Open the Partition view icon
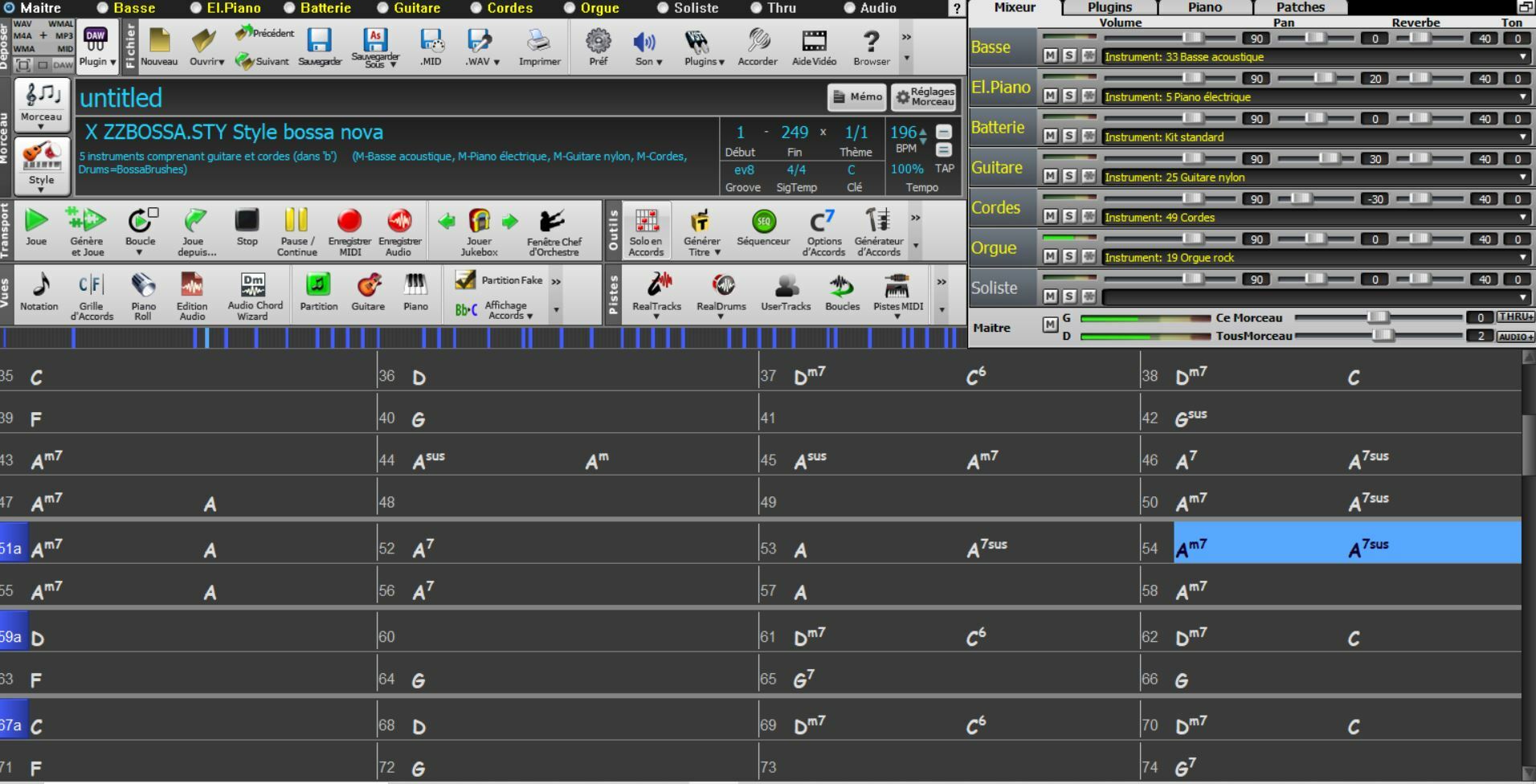The height and width of the screenshot is (784, 1536). (x=318, y=292)
